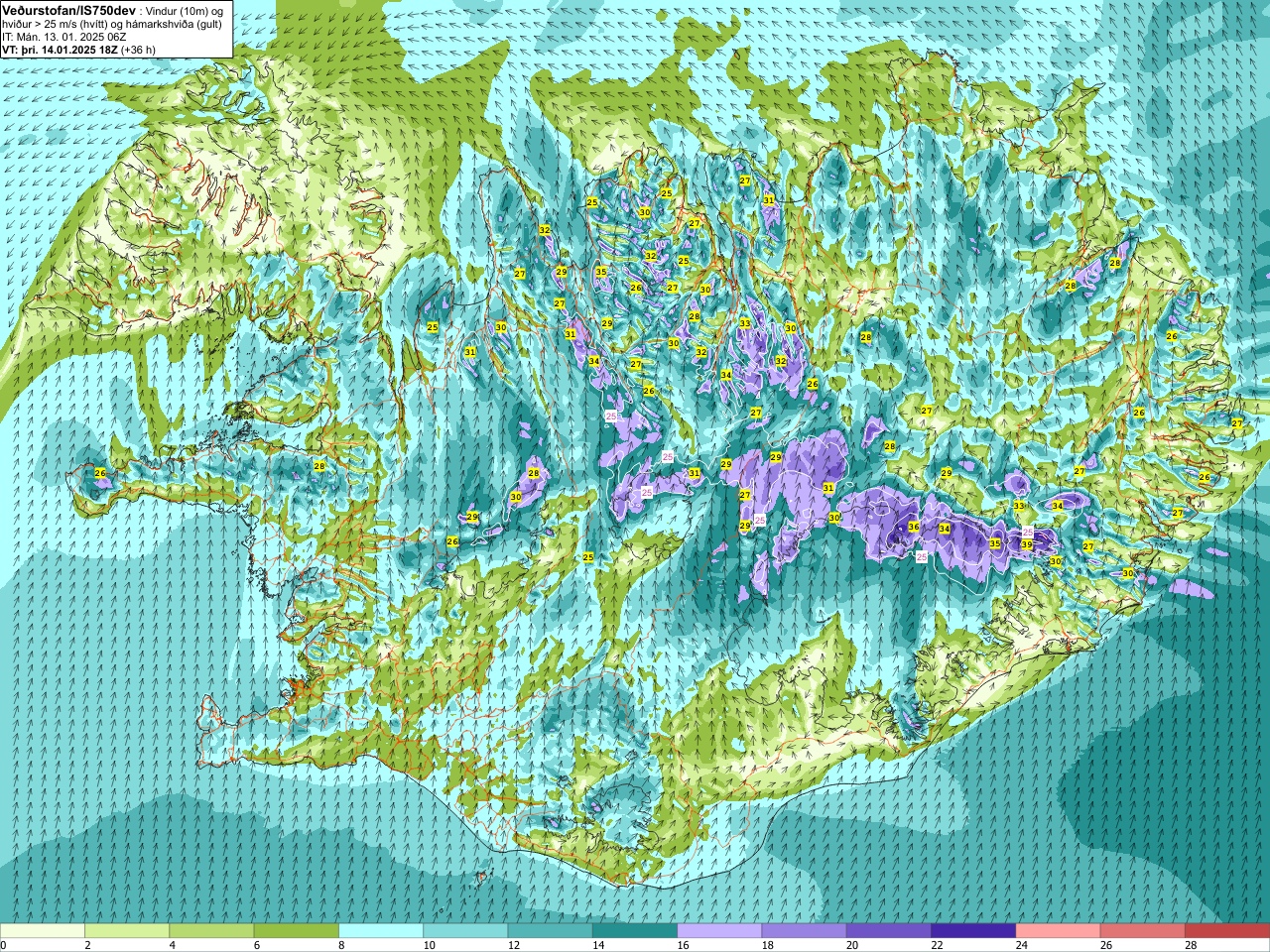The width and height of the screenshot is (1270, 952).
Task: Pick the 22–24 m/s dark indigo legend swatch
Action: pyautogui.click(x=973, y=931)
